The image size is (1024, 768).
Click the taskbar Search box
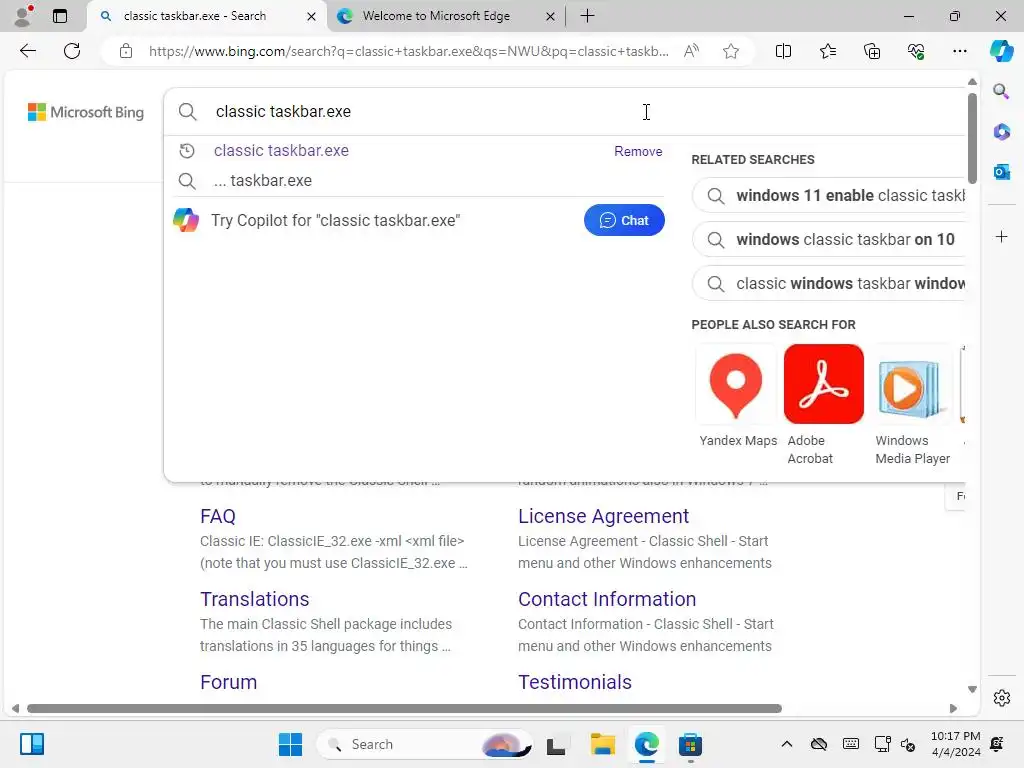coord(423,744)
